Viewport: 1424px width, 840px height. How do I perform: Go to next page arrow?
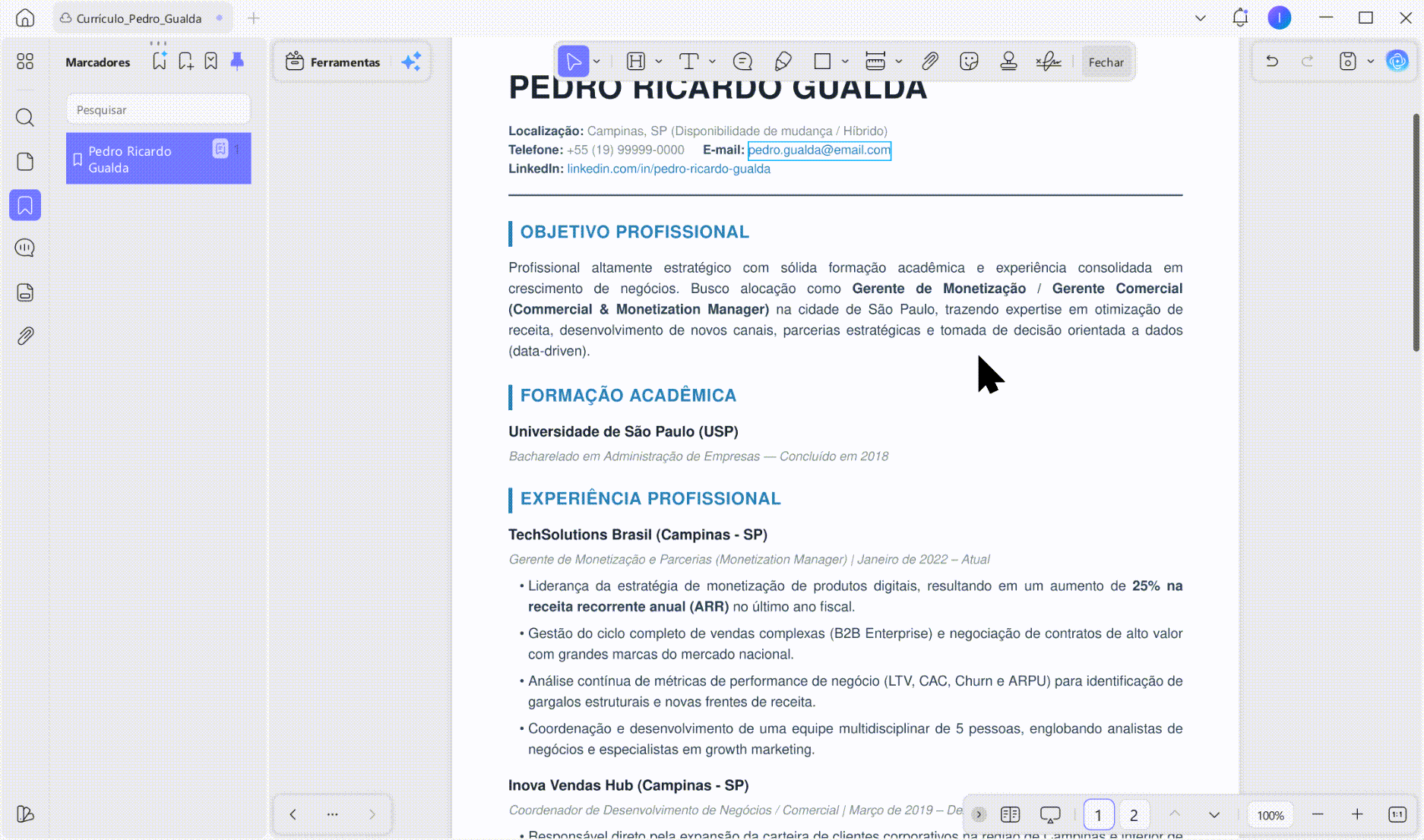[x=1214, y=815]
